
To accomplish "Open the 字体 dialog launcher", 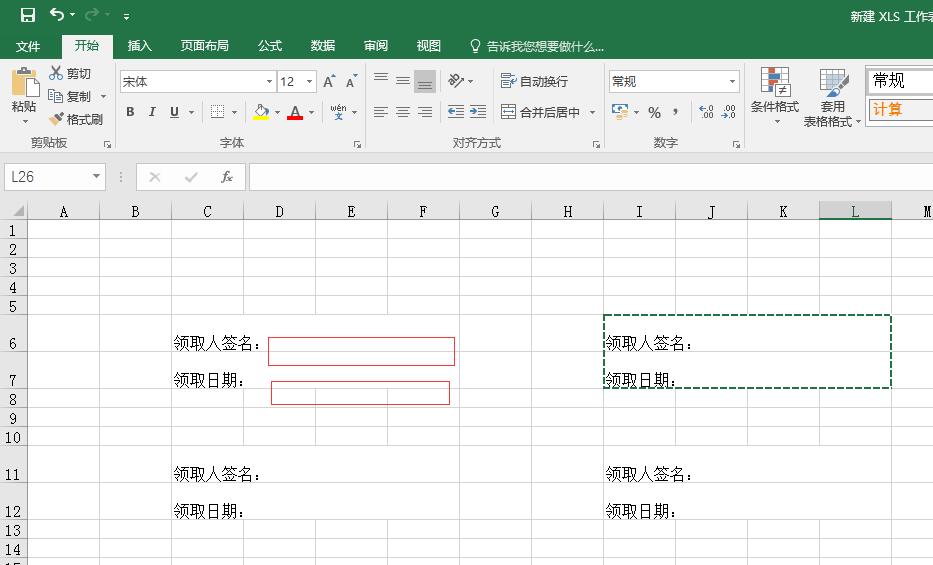I will coord(358,145).
